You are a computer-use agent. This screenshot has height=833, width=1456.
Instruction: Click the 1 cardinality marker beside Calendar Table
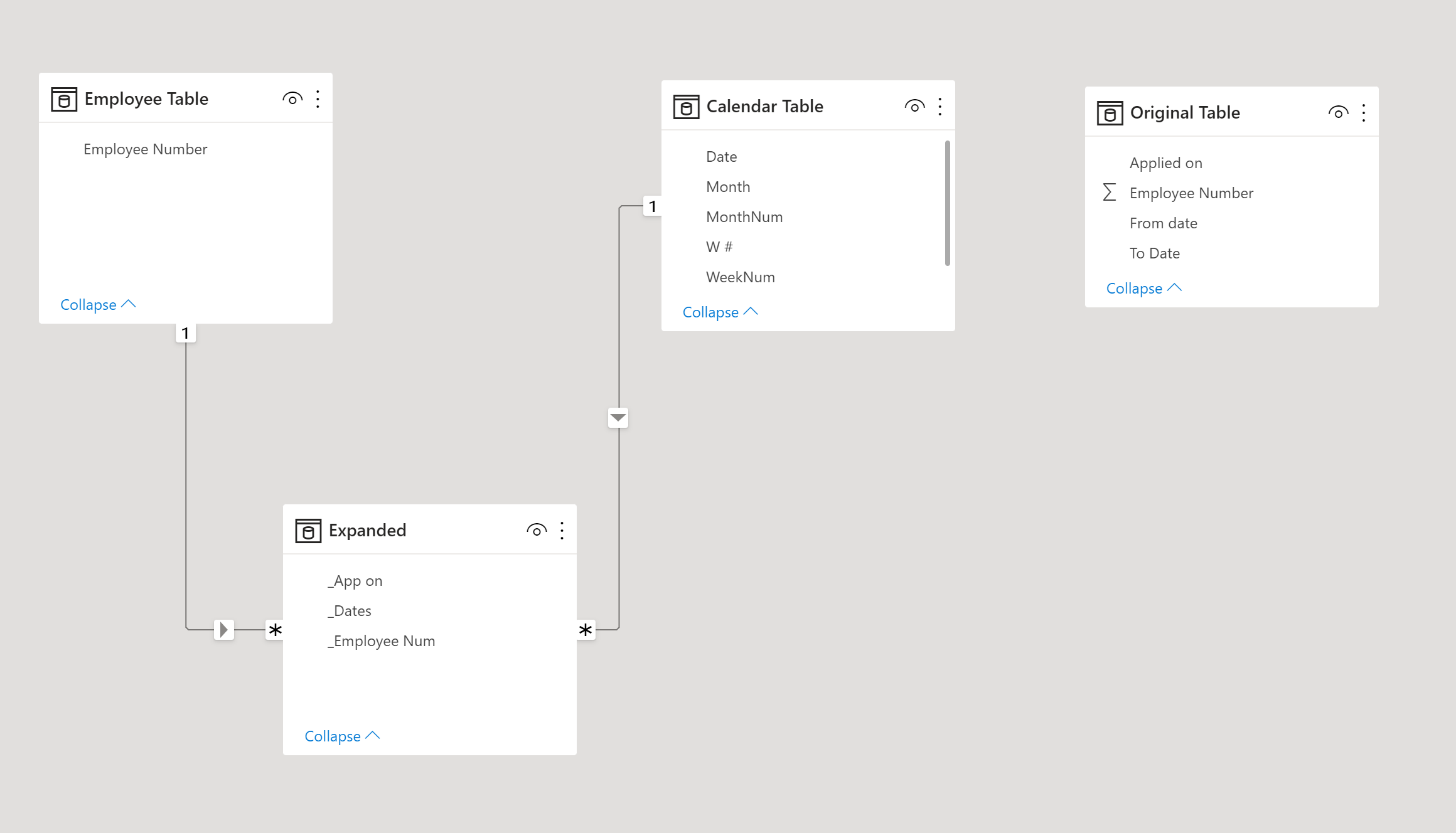(653, 206)
